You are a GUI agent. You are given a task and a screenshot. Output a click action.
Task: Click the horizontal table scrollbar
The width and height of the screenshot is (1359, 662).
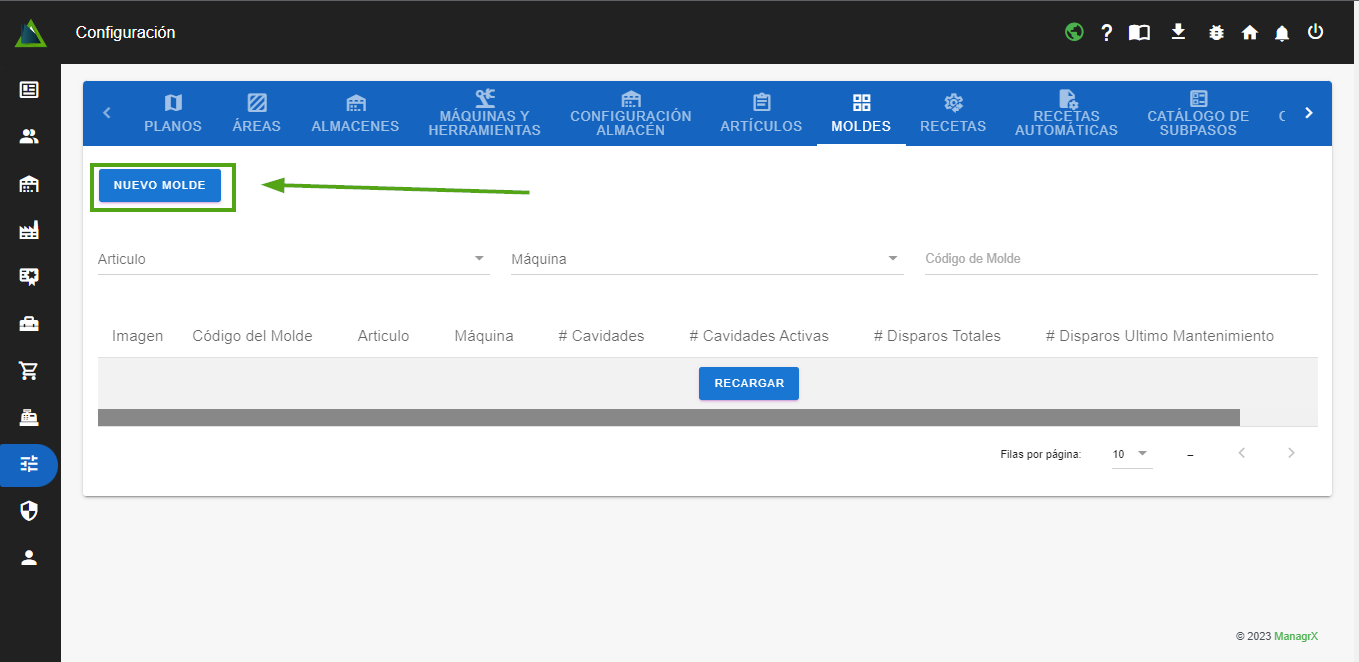point(668,418)
